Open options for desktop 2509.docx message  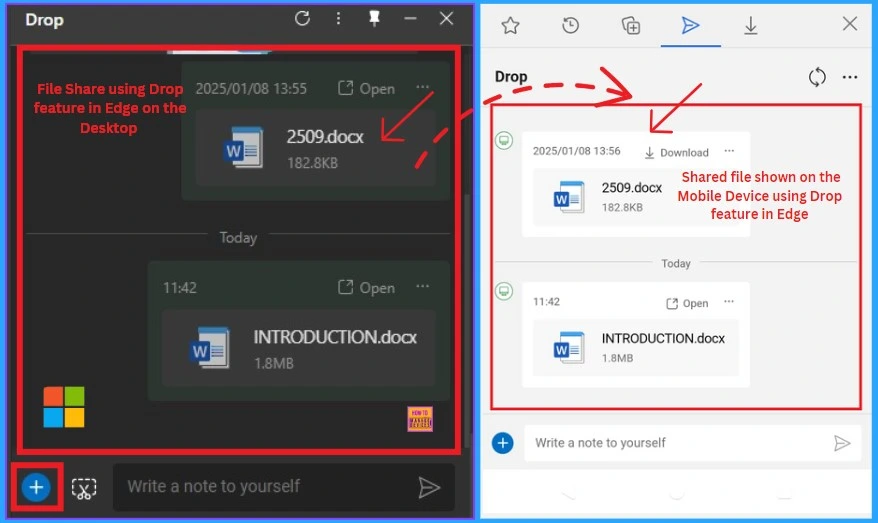pyautogui.click(x=423, y=87)
